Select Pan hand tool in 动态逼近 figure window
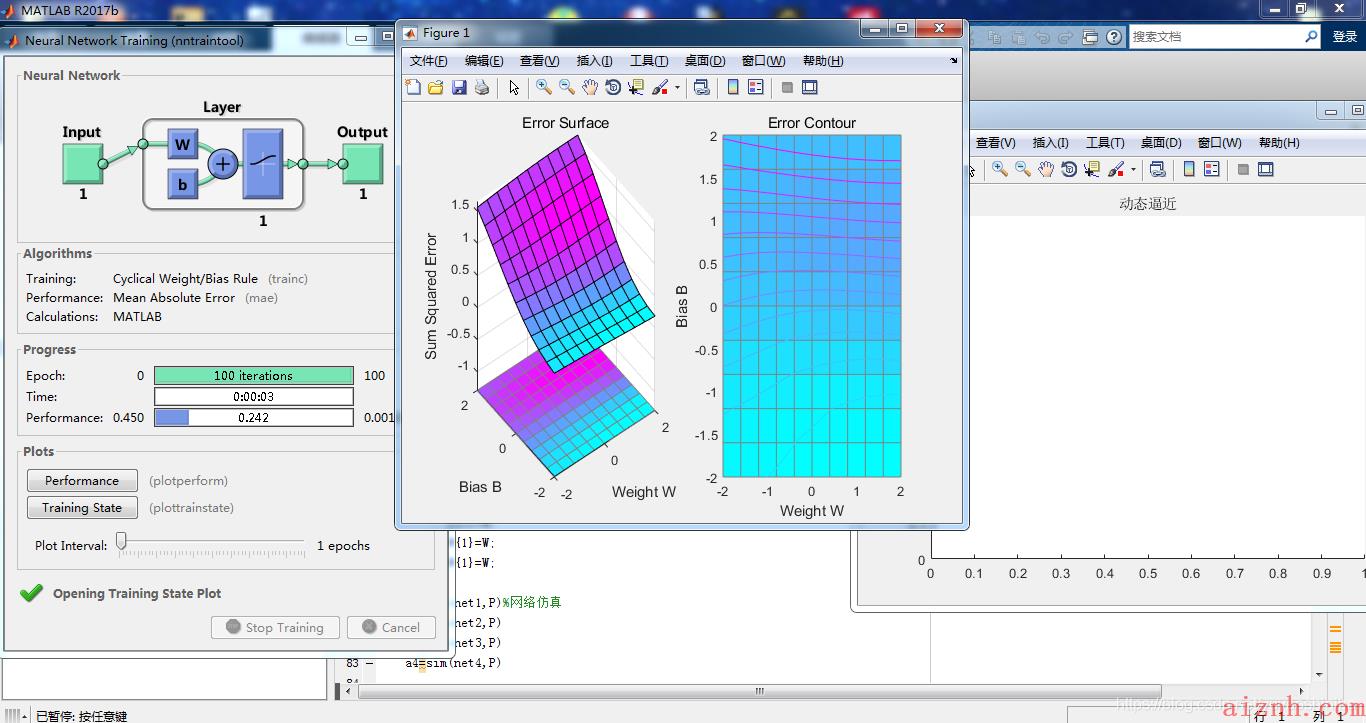1366x723 pixels. [x=1046, y=170]
